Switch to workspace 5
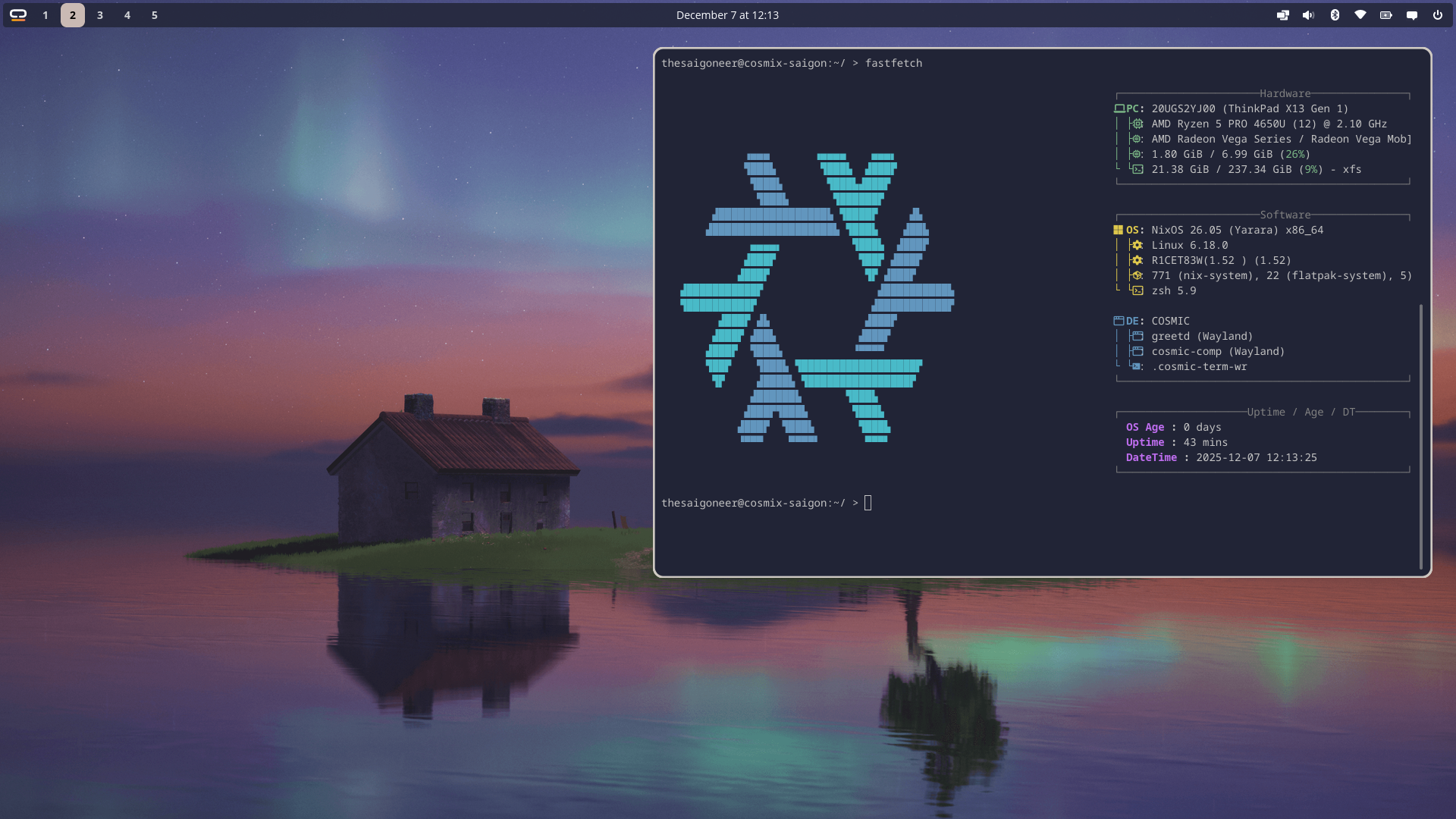Screen dimensions: 1456x819 coord(155,15)
